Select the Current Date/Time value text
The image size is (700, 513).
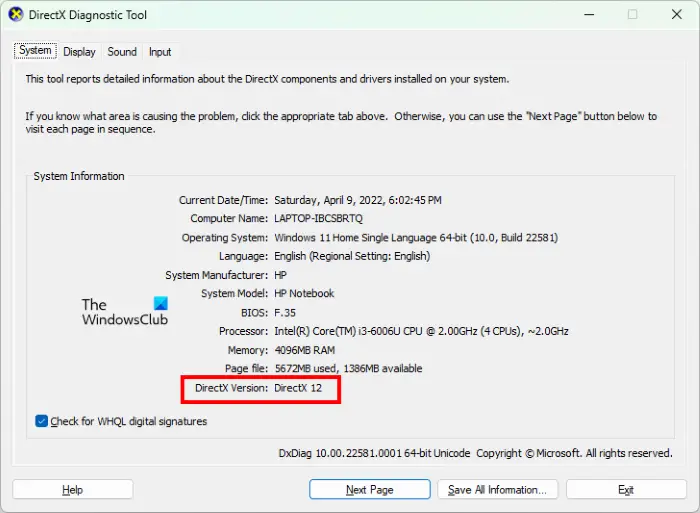point(358,200)
